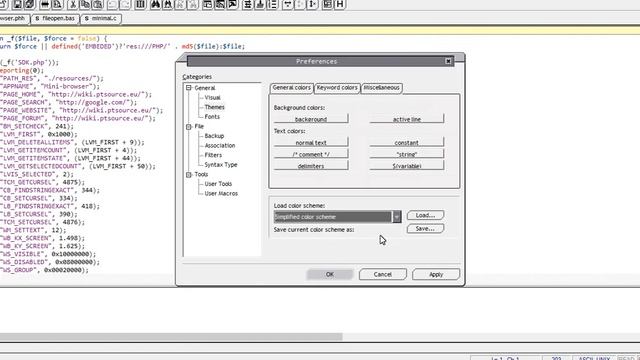Pick the background color button
The width and height of the screenshot is (640, 360).
[x=311, y=119]
